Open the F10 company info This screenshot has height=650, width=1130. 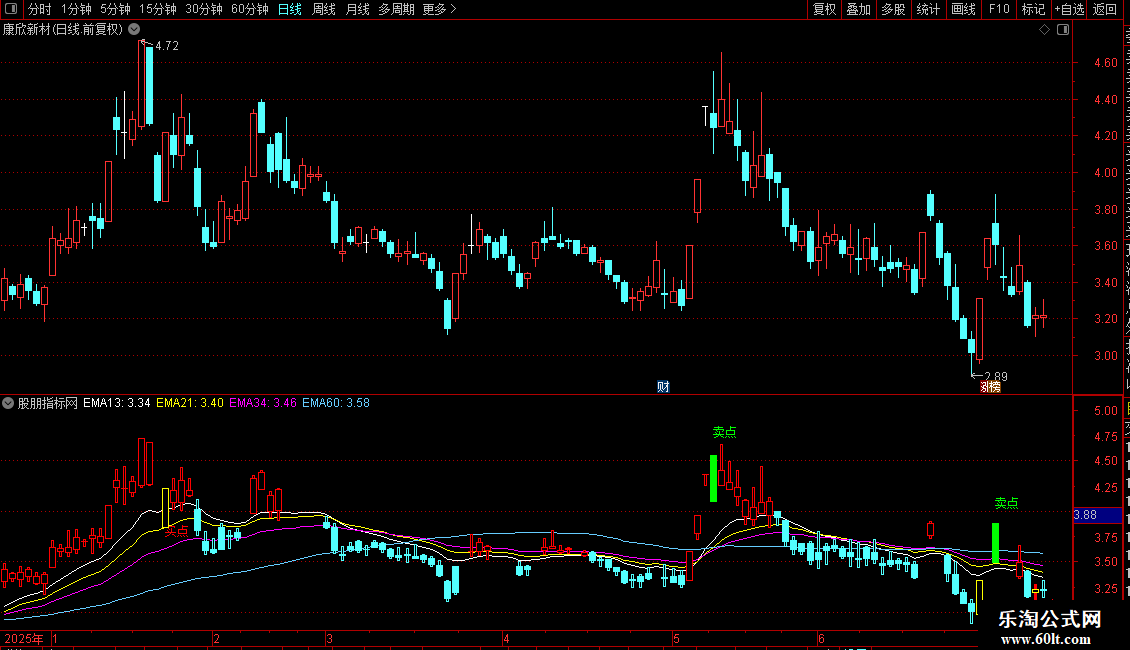(999, 9)
